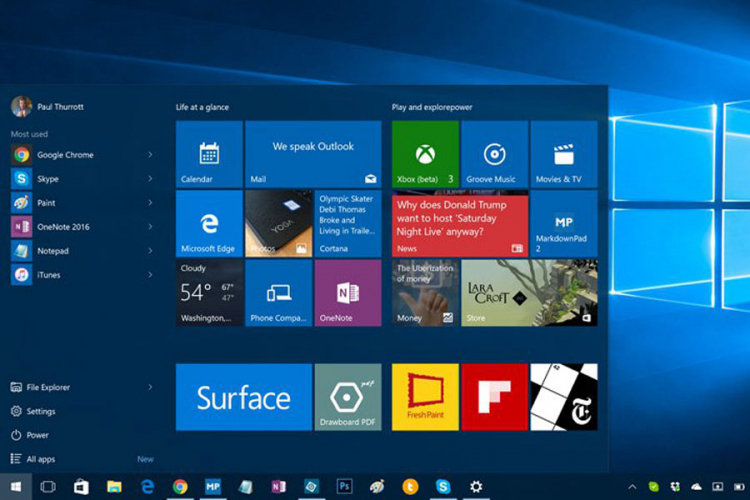750x500 pixels.
Task: Launch the Xbox (beta) tile
Action: click(425, 154)
